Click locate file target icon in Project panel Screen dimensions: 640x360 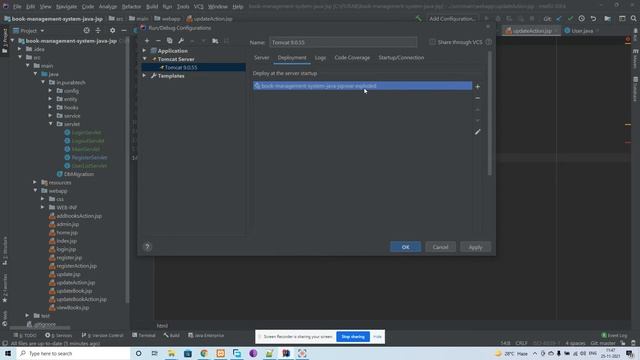click(x=87, y=31)
